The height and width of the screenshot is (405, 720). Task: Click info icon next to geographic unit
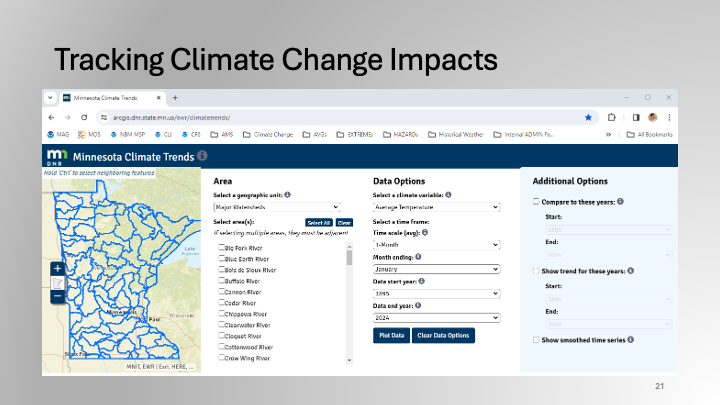pyautogui.click(x=287, y=195)
